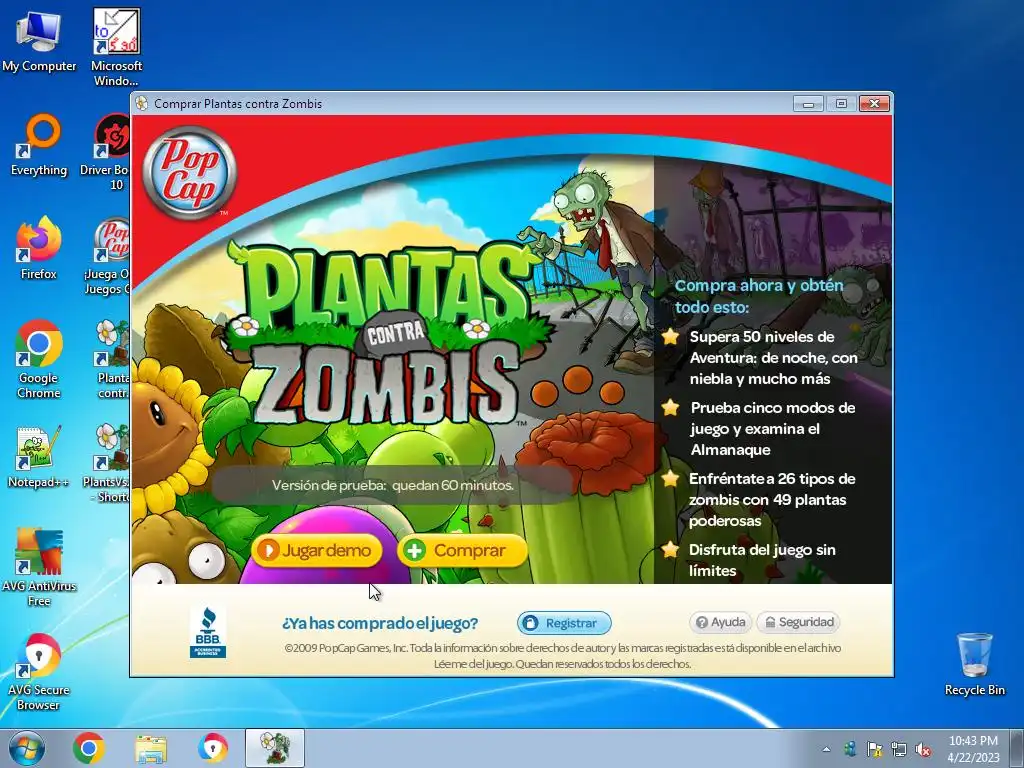The image size is (1024, 768).
Task: Close the Comprar Plantas contra Zombis window
Action: click(x=874, y=103)
